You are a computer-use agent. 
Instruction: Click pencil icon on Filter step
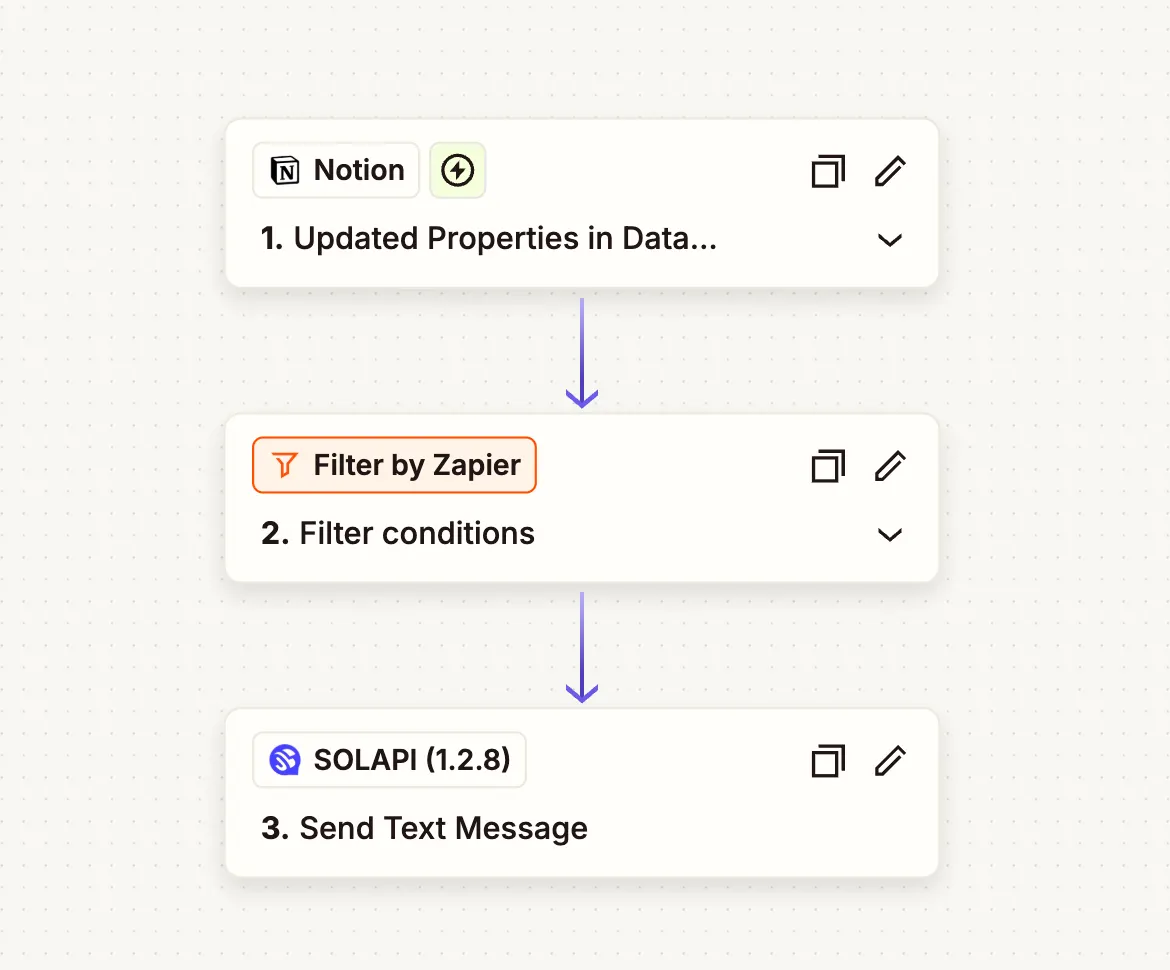tap(889, 466)
